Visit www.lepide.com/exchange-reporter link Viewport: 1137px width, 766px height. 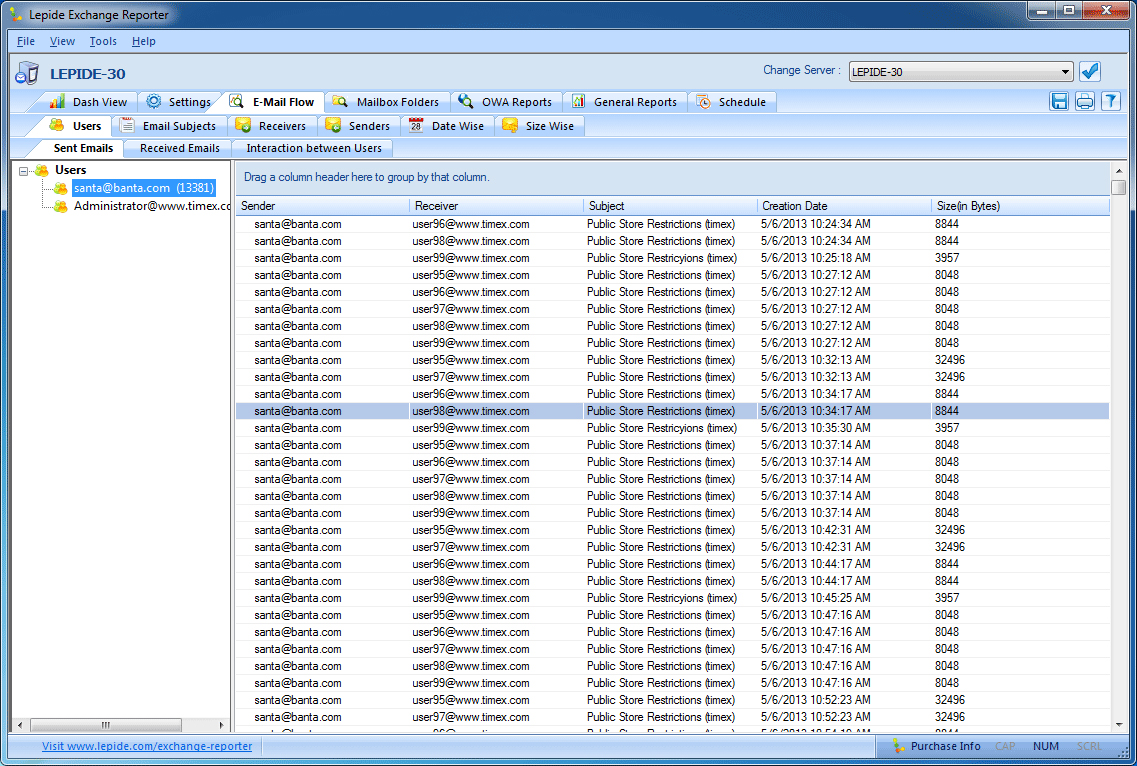click(x=147, y=746)
